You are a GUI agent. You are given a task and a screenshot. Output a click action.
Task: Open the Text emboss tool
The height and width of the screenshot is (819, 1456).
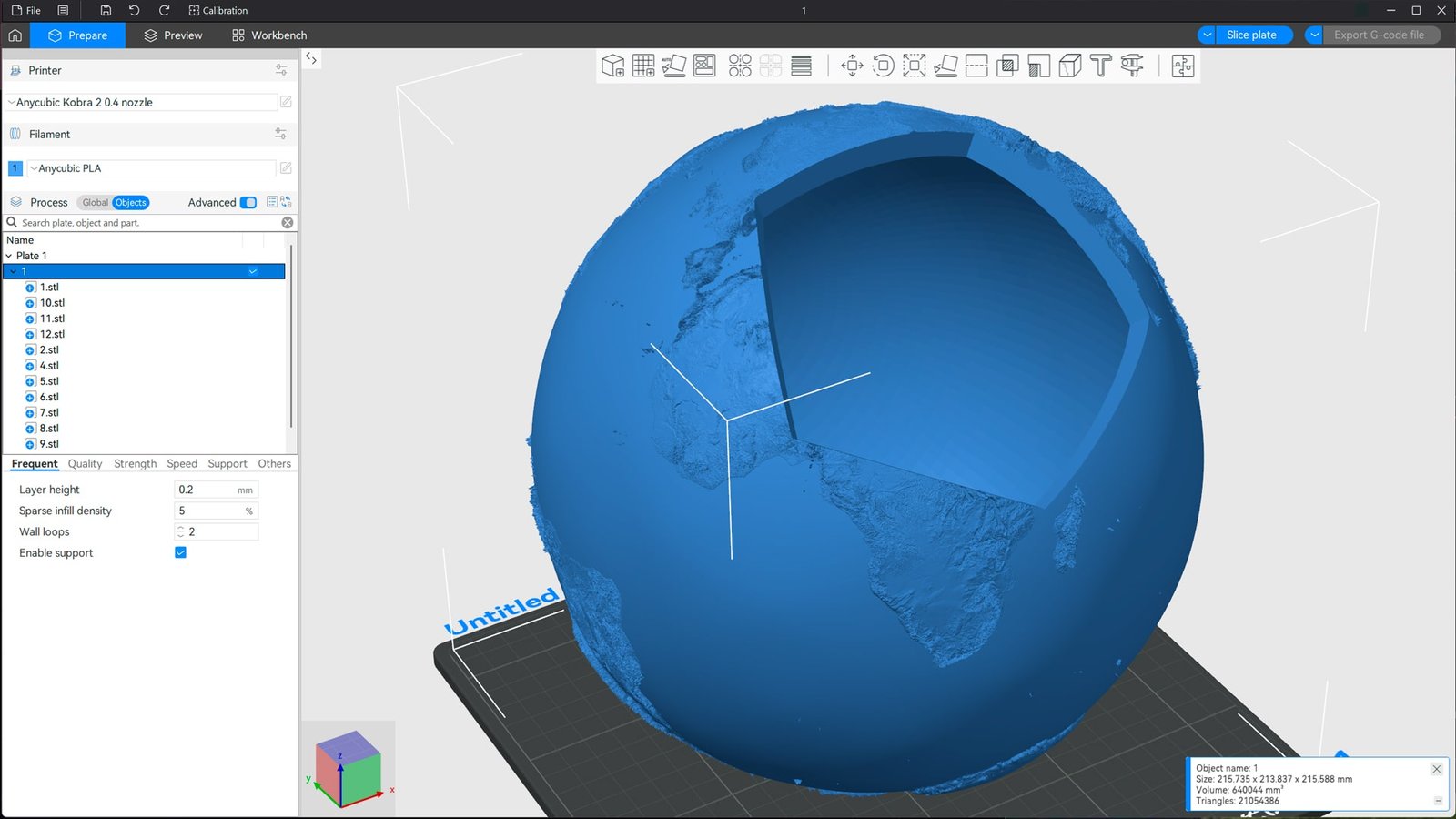1100,66
